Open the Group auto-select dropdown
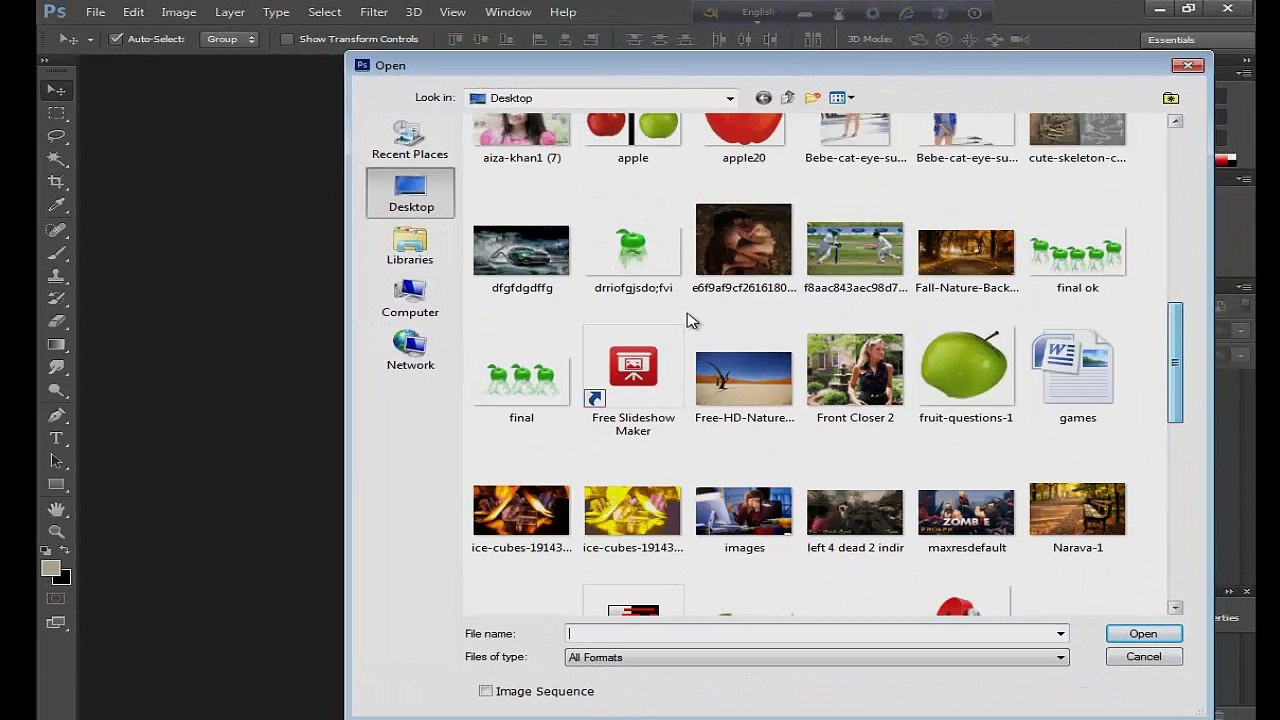 click(x=230, y=39)
